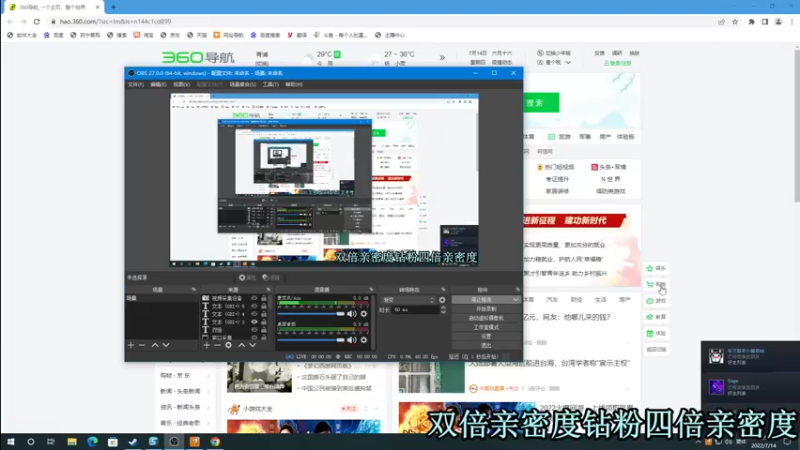Open OBS 视图(V) menu
800x450 pixels.
click(181, 85)
